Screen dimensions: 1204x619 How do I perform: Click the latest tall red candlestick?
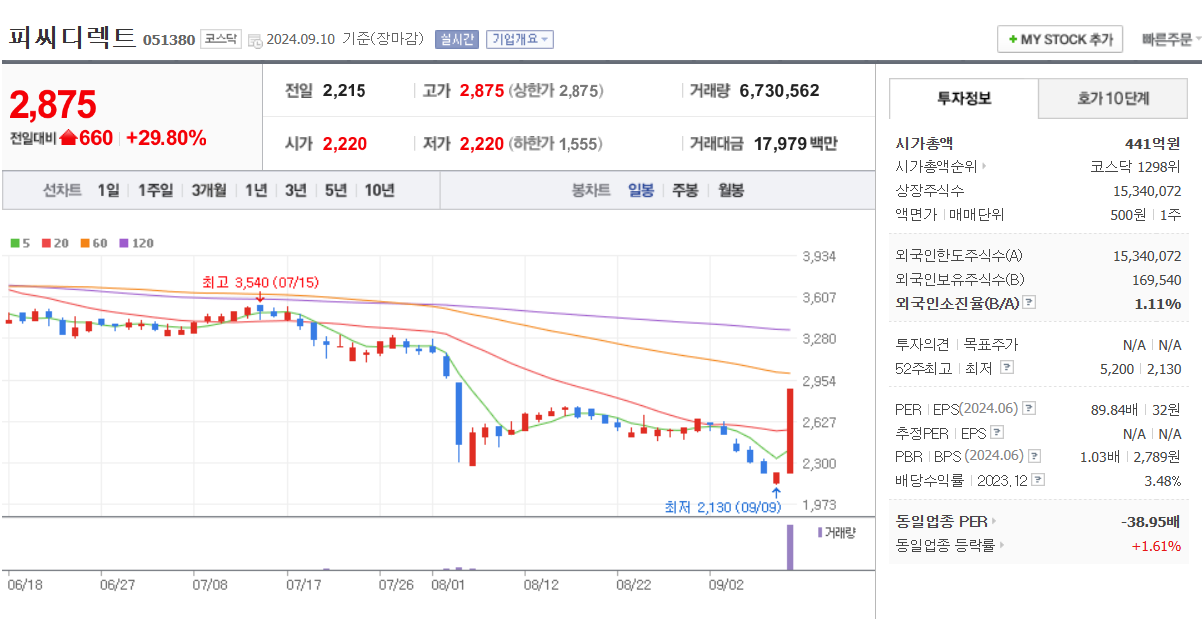(x=790, y=431)
